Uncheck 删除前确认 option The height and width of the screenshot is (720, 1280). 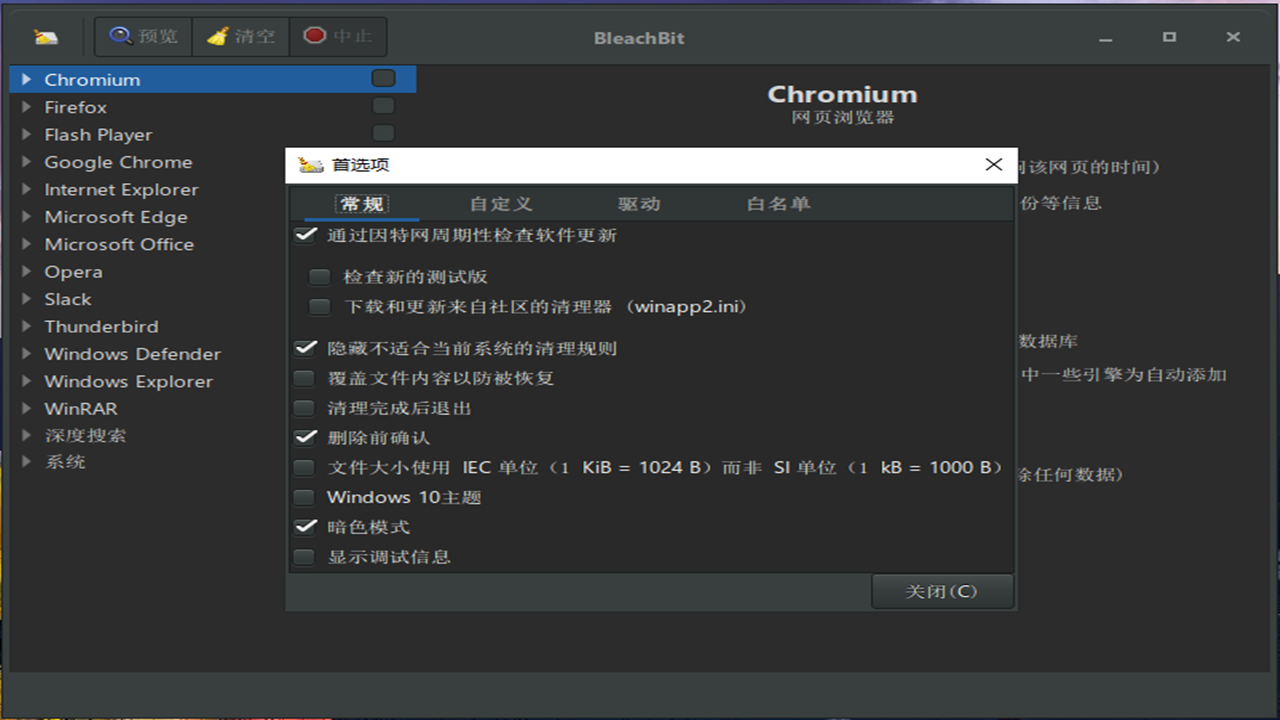304,437
